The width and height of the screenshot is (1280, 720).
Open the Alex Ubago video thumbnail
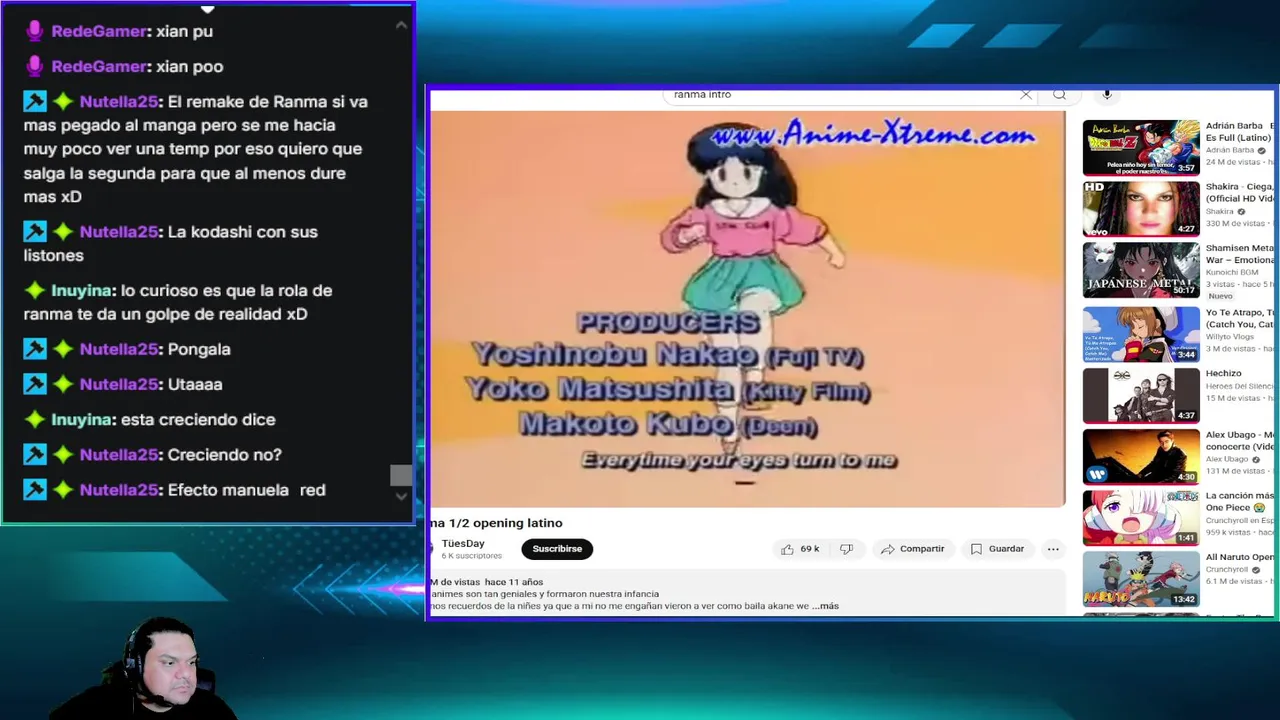coord(1141,456)
